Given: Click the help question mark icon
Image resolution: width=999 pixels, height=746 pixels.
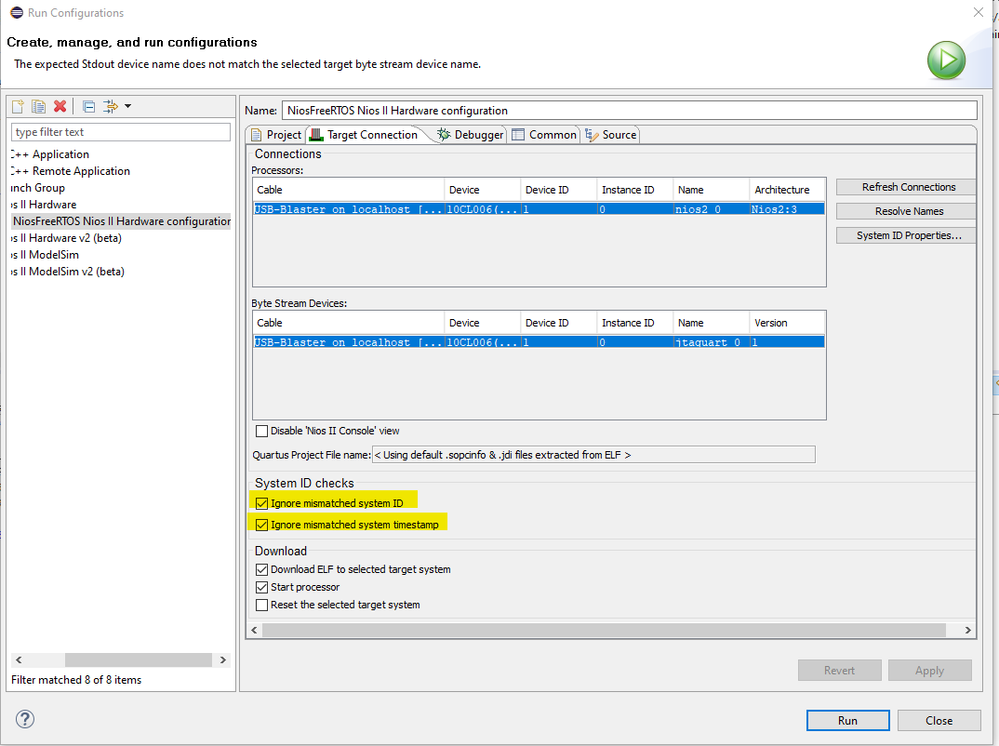Looking at the screenshot, I should [x=25, y=719].
